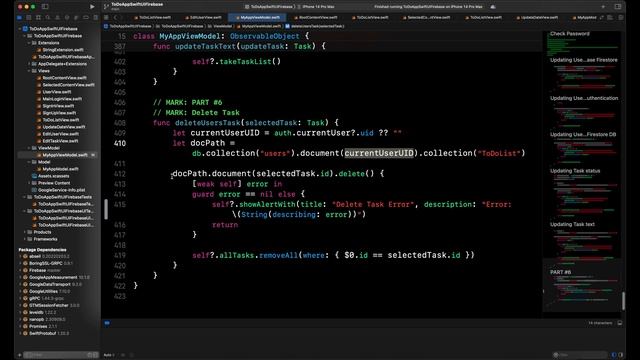Click the editor vertical scrollbar thumb

623,301
